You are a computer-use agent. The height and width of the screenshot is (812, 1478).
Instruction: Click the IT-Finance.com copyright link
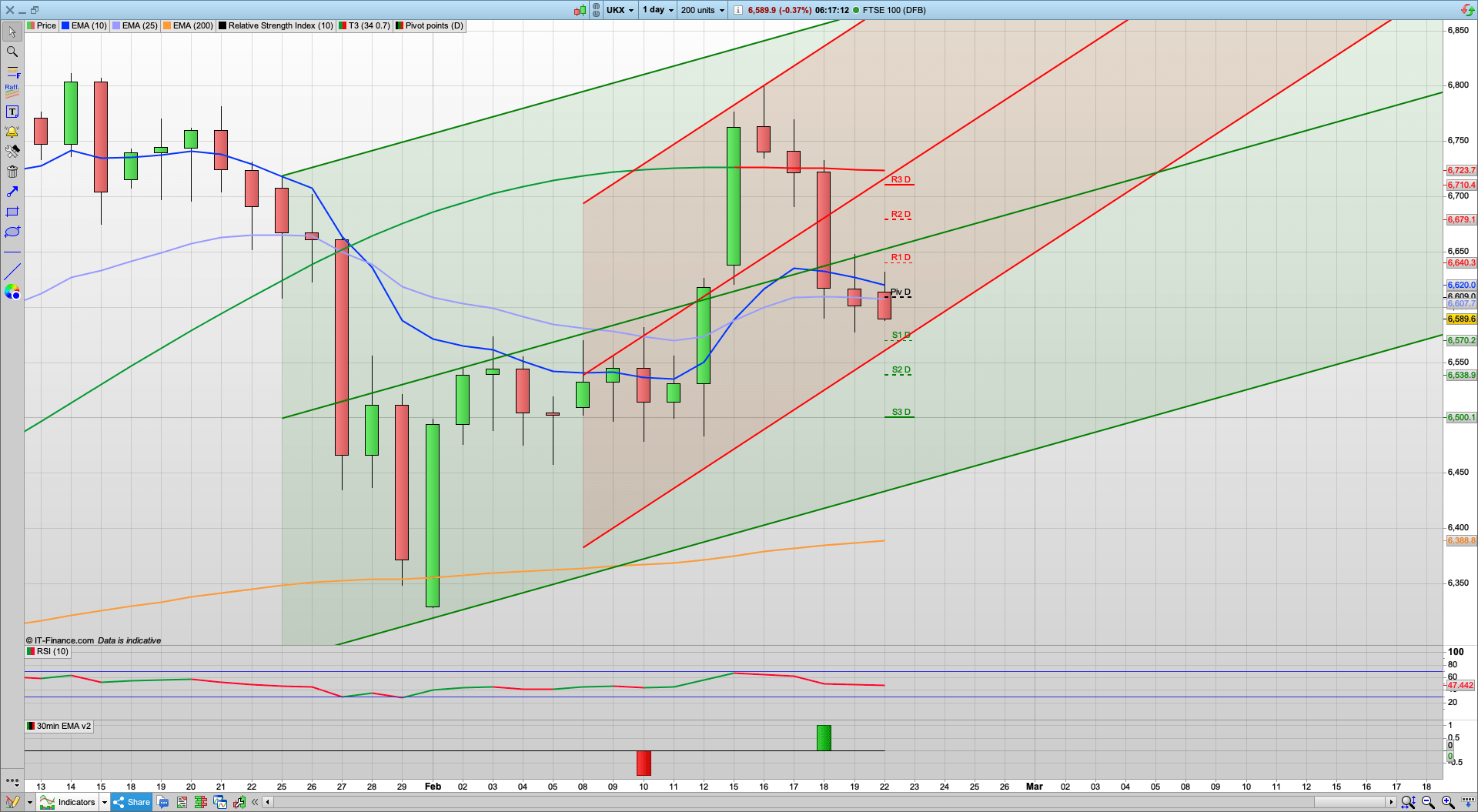(x=59, y=640)
